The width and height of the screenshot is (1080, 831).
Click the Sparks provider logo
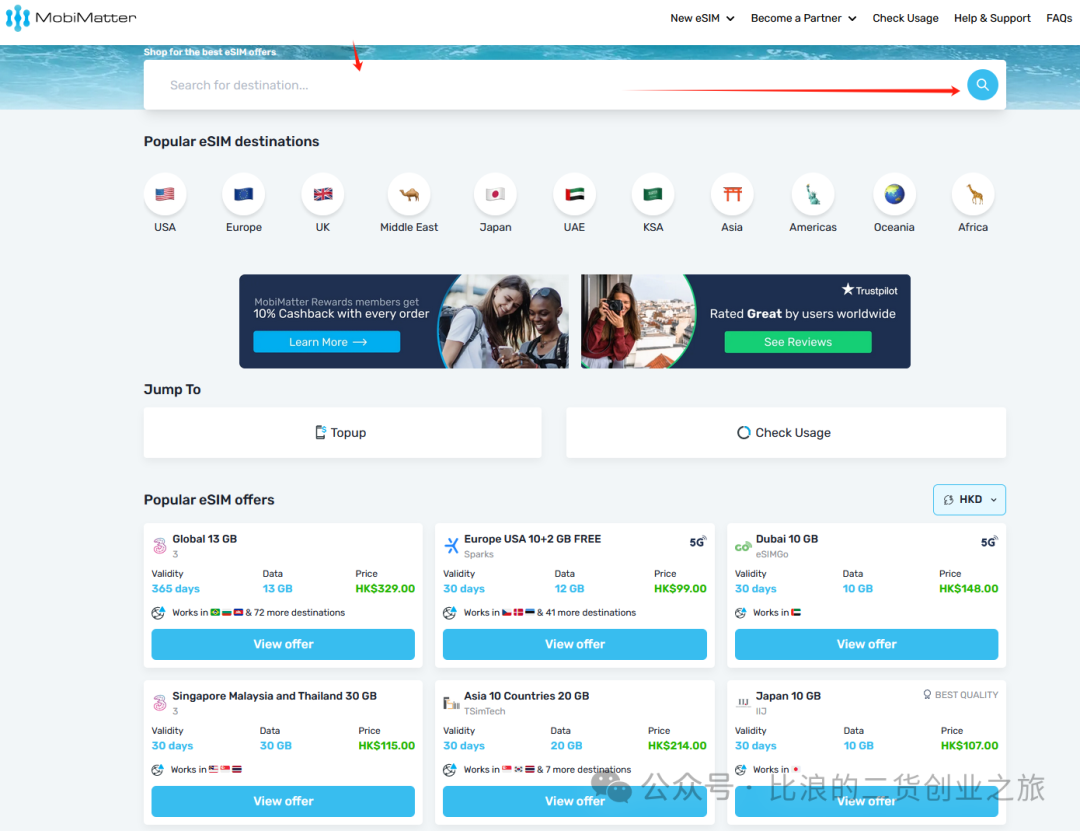point(451,546)
